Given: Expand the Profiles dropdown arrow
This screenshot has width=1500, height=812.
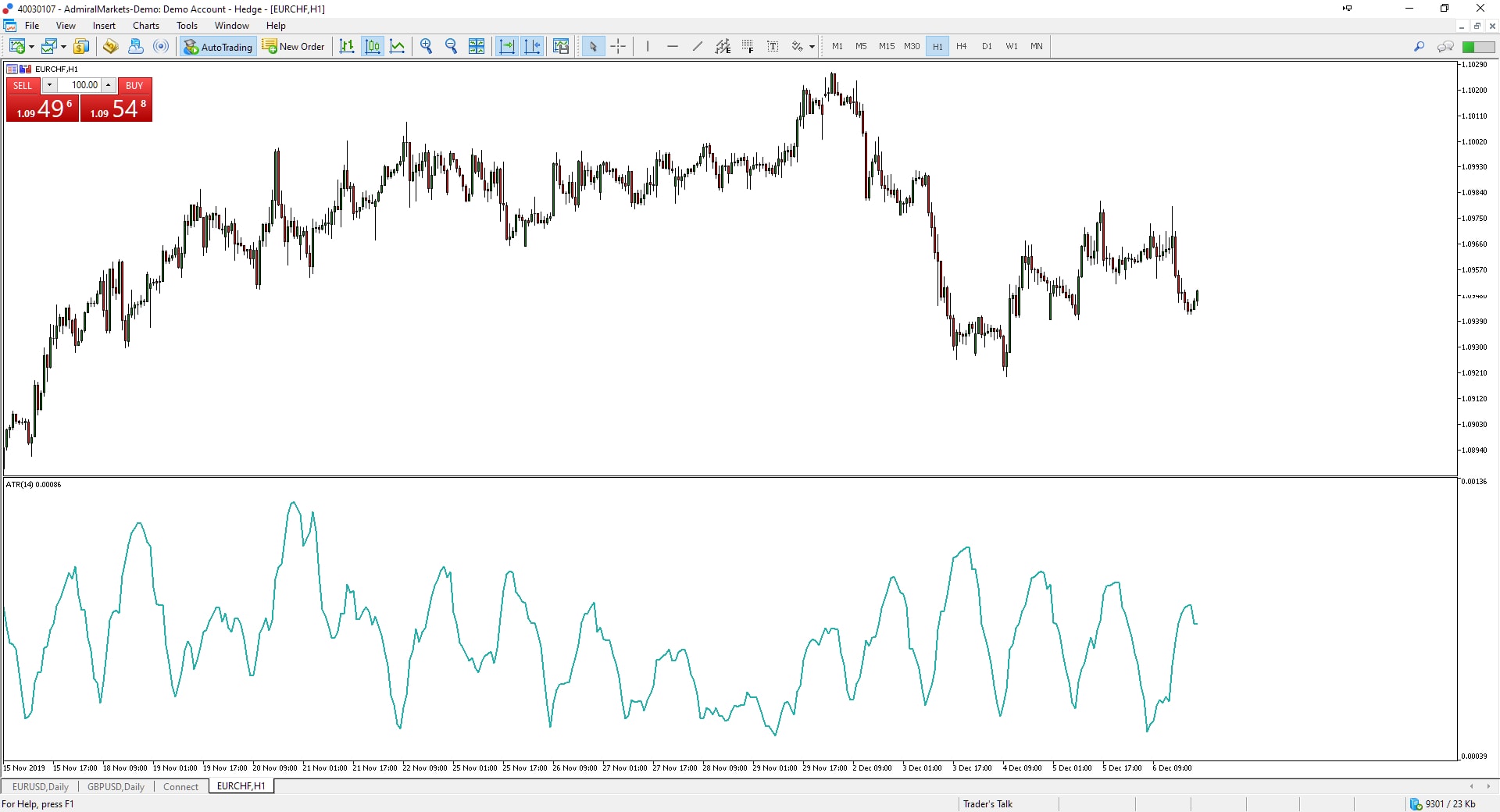Looking at the screenshot, I should pyautogui.click(x=63, y=47).
